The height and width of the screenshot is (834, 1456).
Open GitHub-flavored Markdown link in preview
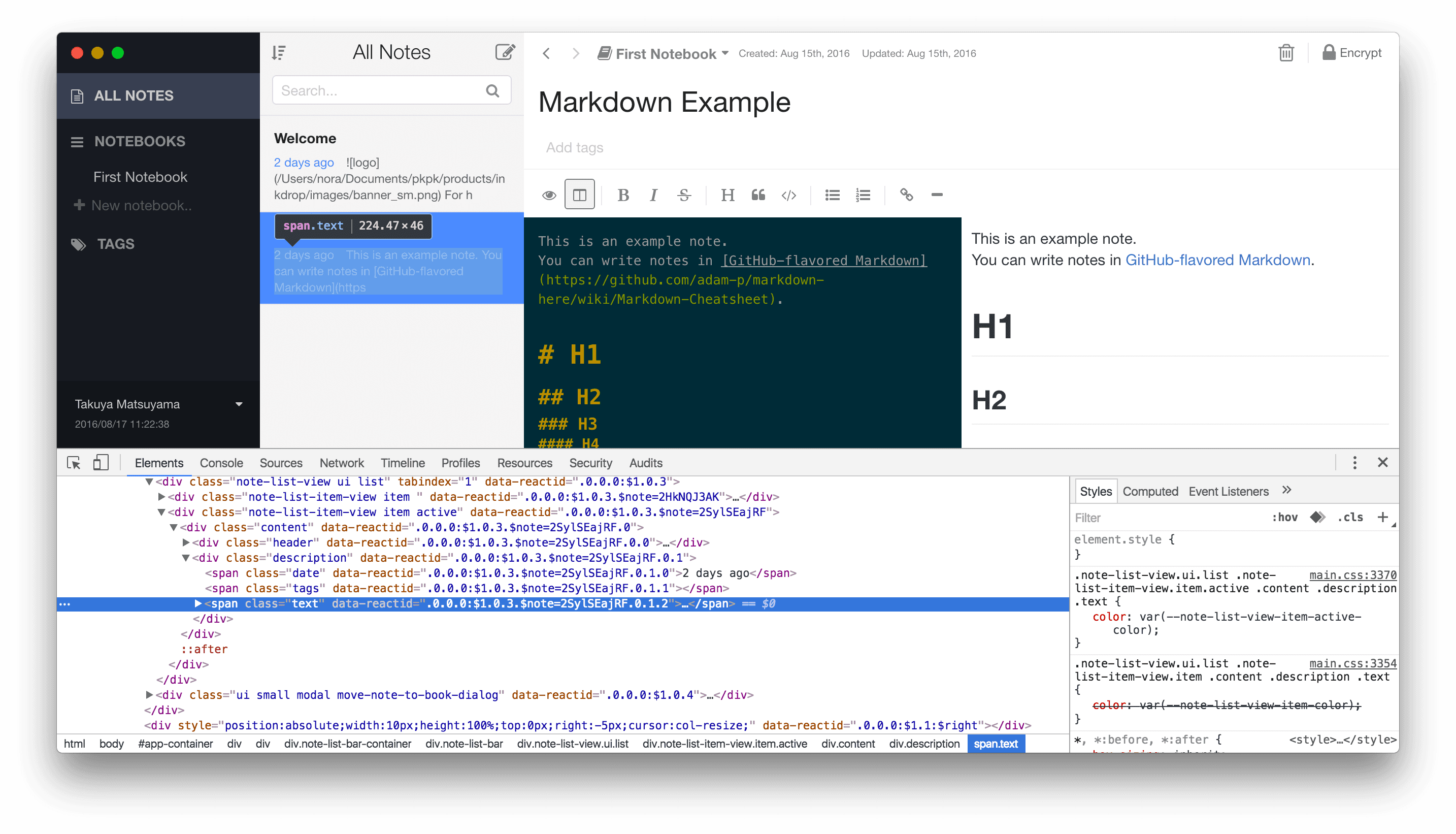click(1217, 260)
